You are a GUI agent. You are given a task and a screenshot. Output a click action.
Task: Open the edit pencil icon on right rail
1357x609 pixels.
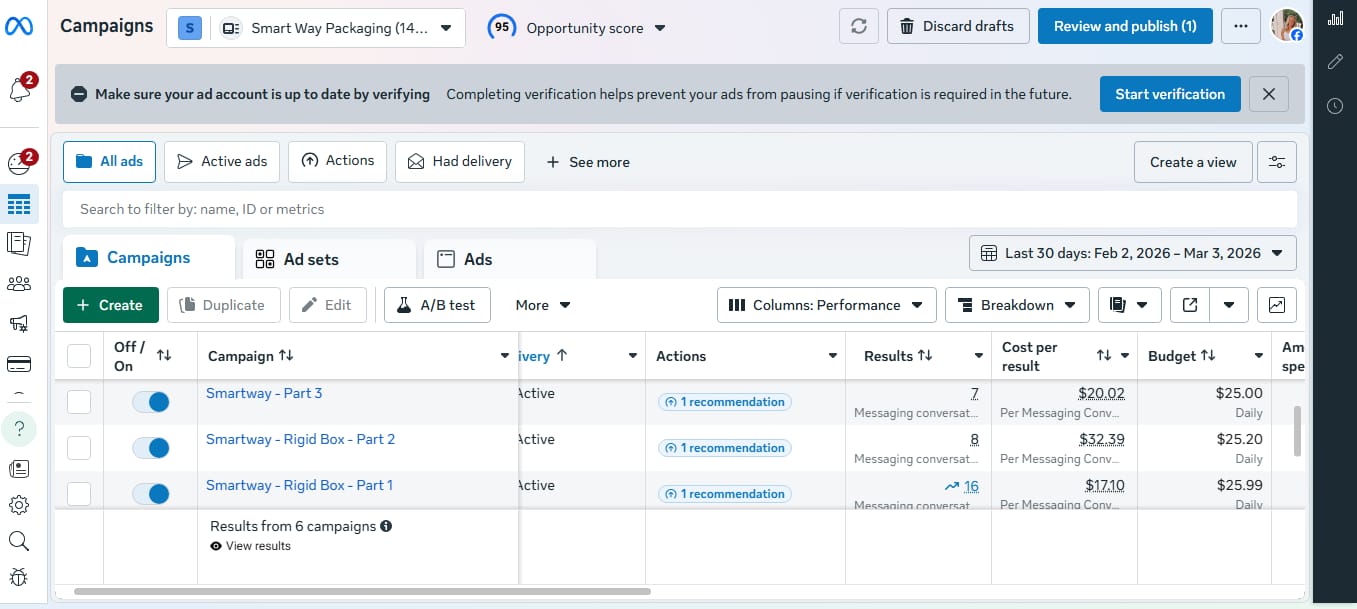click(x=1335, y=62)
